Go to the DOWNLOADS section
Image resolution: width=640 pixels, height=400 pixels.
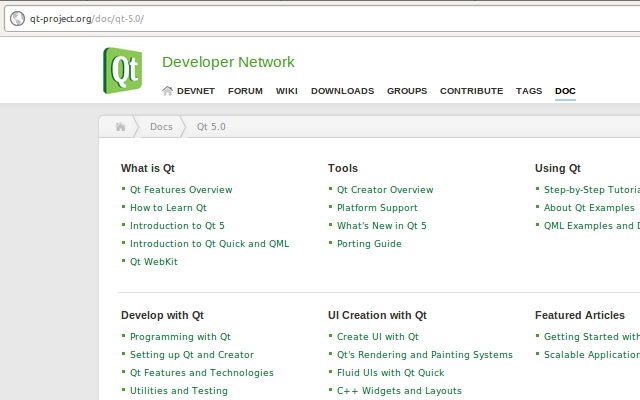(342, 91)
